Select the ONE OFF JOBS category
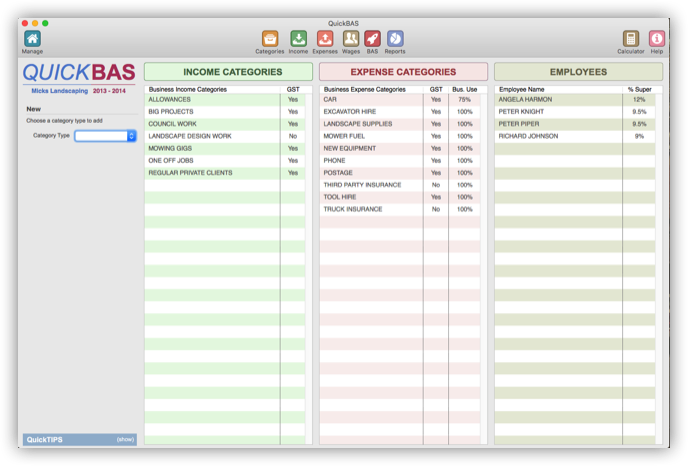The image size is (688, 466). point(225,161)
